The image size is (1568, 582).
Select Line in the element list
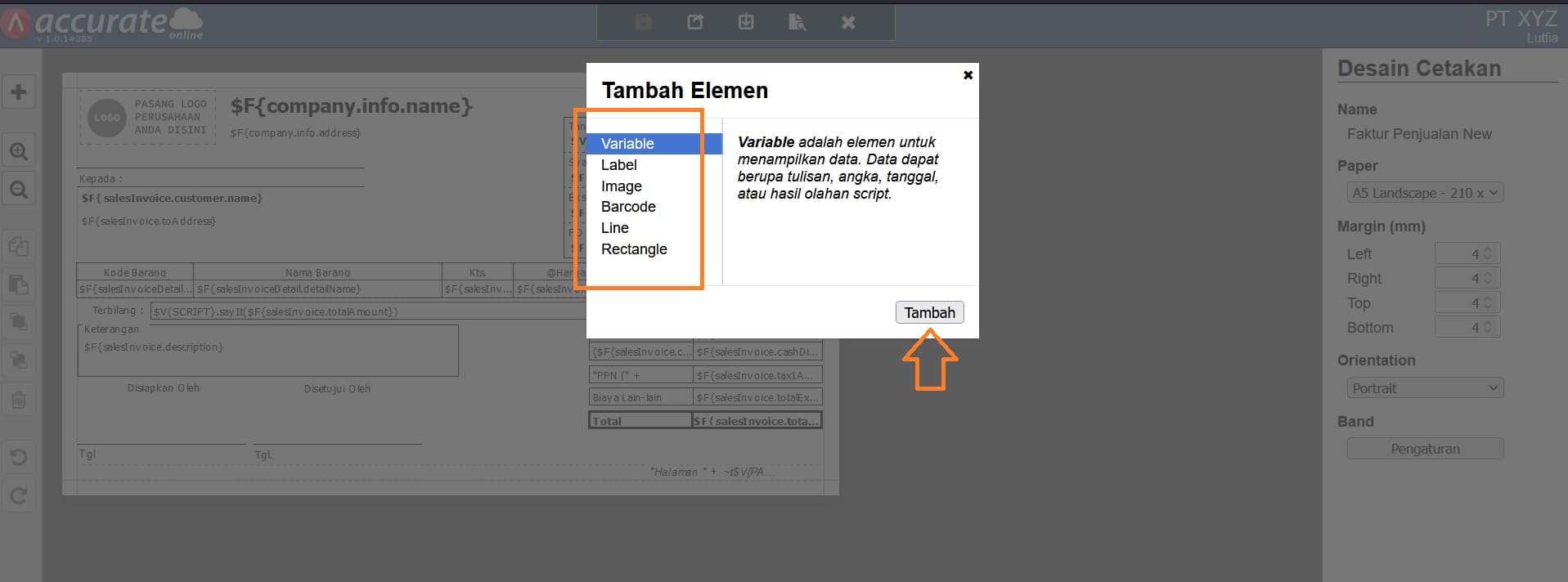click(614, 228)
